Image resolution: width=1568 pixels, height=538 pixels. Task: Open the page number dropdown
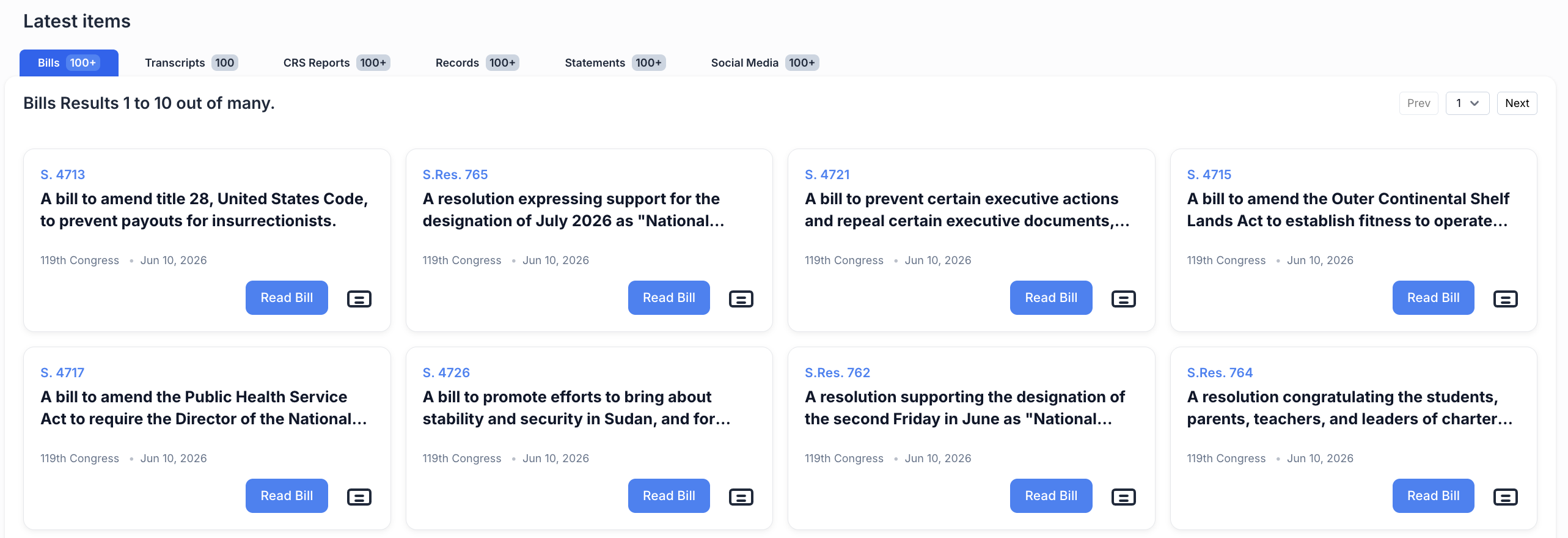[1467, 103]
